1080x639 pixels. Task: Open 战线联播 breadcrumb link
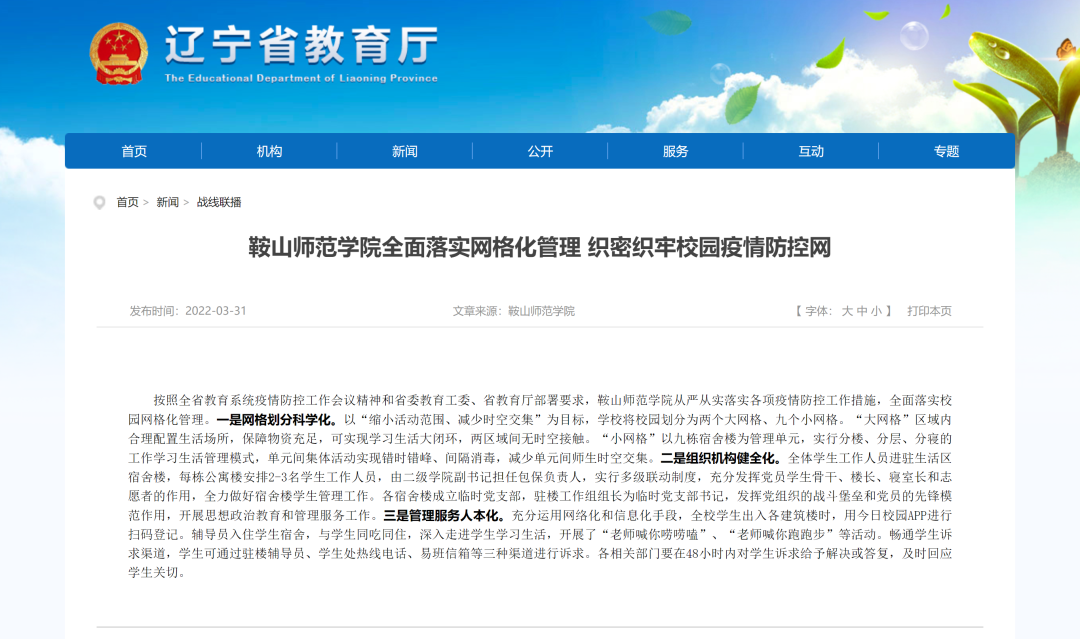(218, 202)
